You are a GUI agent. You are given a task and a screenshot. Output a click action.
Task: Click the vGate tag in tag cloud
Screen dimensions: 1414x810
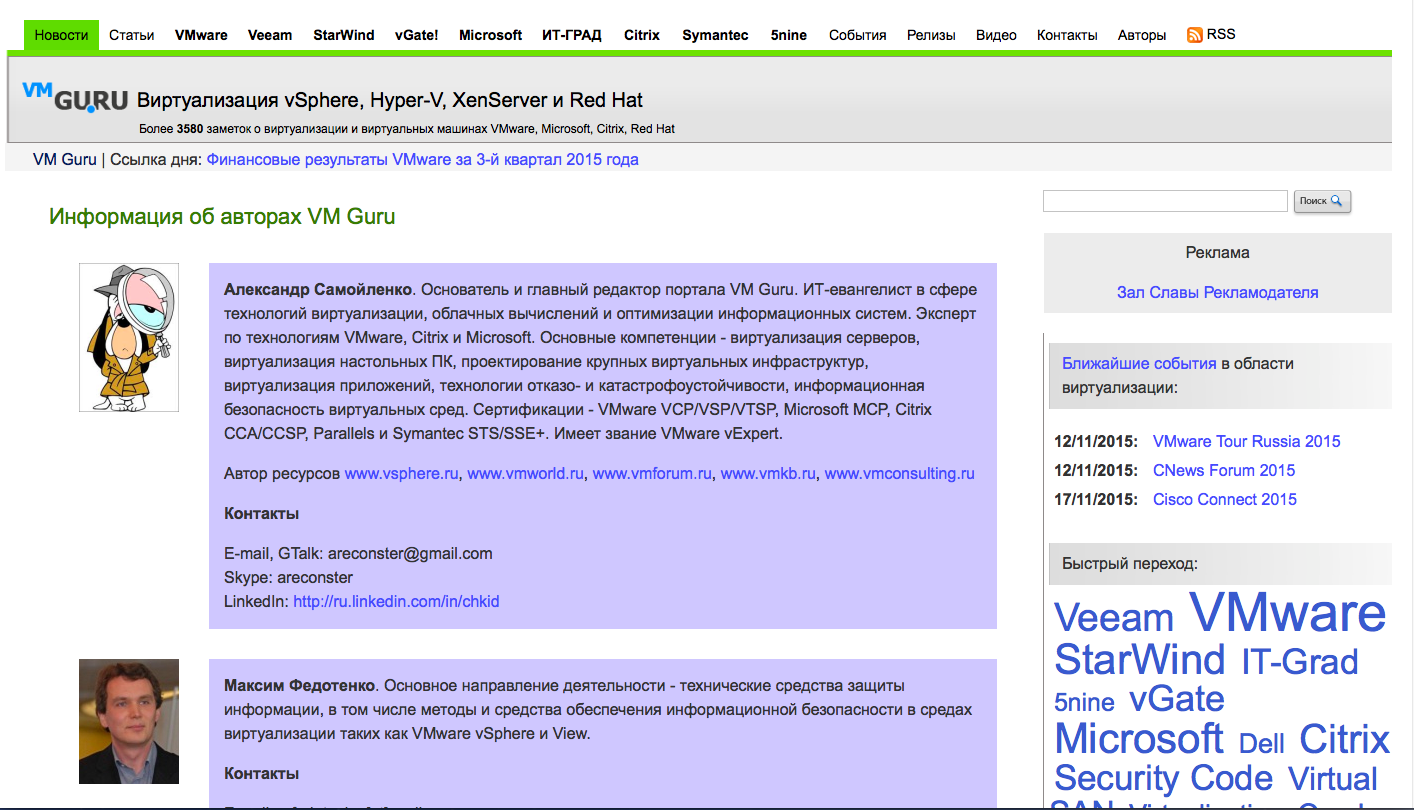coord(1176,699)
